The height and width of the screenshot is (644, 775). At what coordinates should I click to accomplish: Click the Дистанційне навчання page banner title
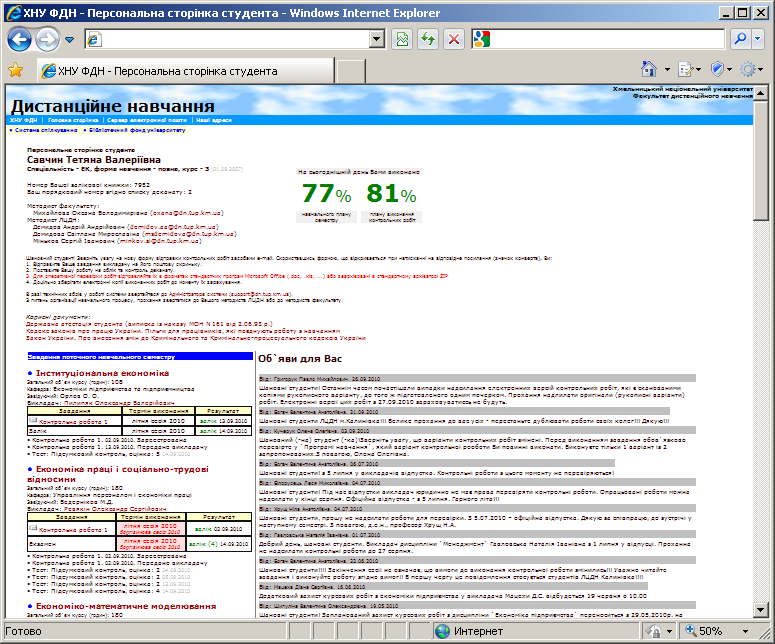pyautogui.click(x=113, y=106)
